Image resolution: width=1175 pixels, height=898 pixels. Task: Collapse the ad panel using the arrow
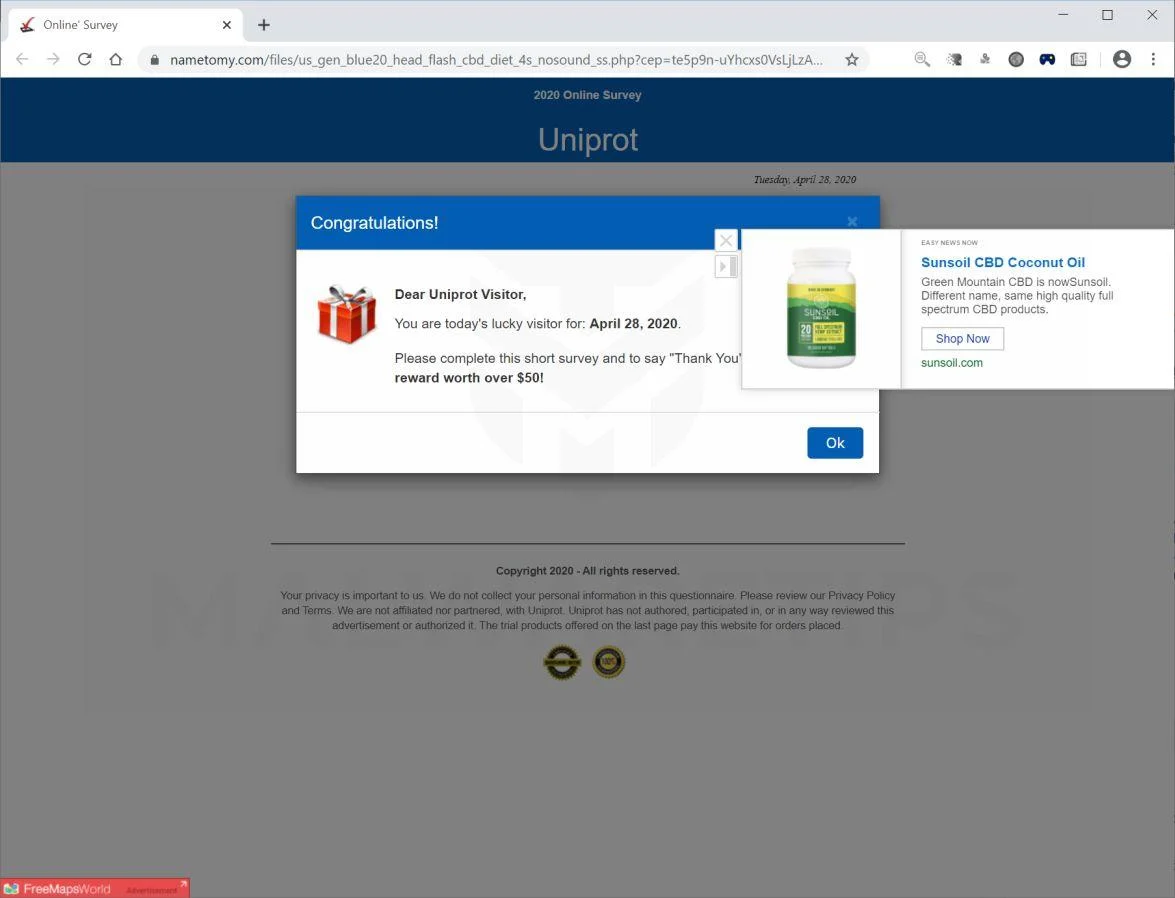pyautogui.click(x=726, y=266)
